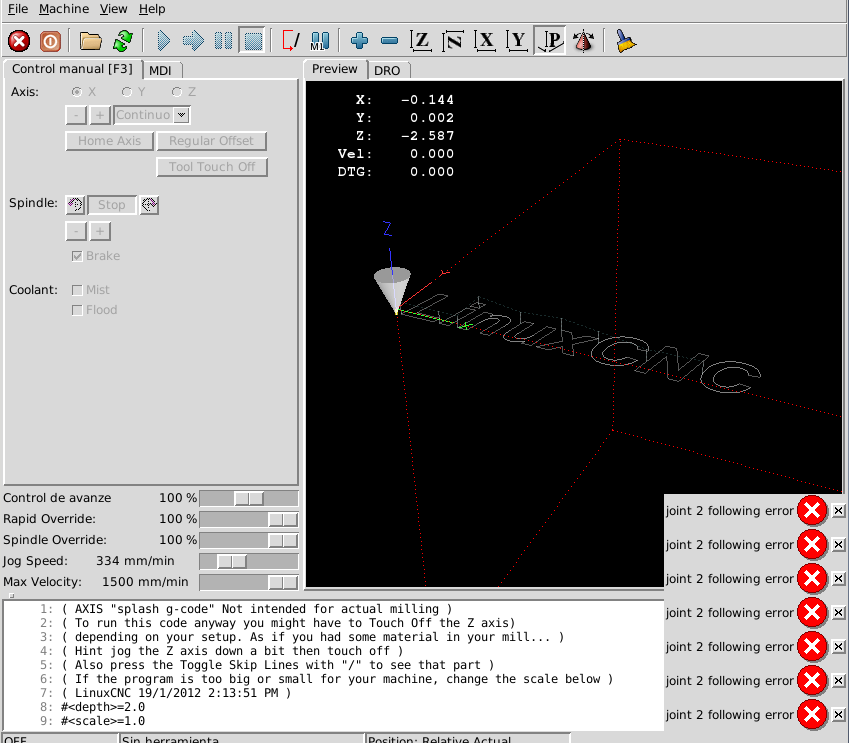Switch to the Z top view
The height and width of the screenshot is (743, 849).
(x=422, y=41)
